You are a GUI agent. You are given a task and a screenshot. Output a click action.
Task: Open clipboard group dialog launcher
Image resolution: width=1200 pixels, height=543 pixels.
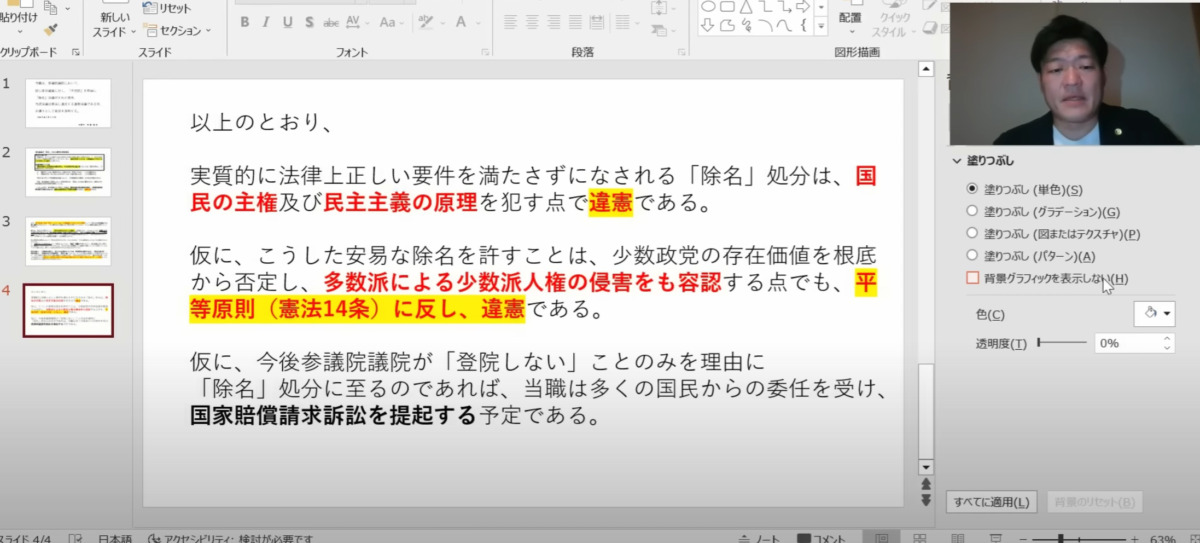coord(76,52)
